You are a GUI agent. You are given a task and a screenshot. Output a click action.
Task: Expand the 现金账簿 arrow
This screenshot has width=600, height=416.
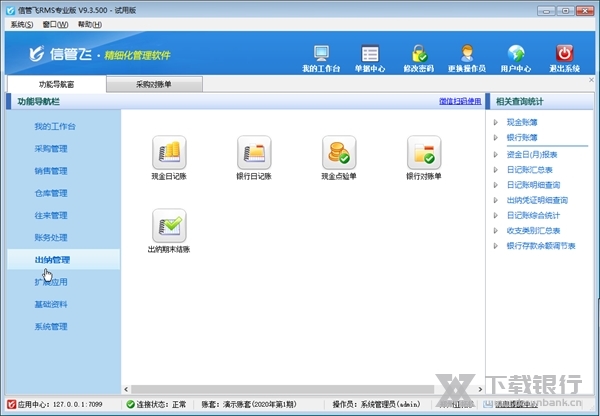[496, 122]
